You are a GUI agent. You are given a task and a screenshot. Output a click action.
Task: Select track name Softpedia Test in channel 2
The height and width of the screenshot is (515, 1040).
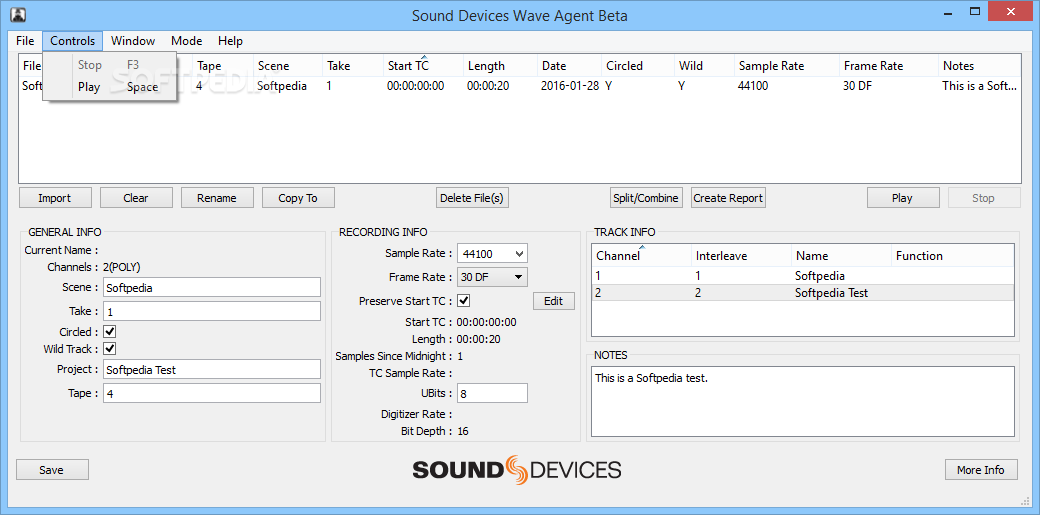pos(832,293)
